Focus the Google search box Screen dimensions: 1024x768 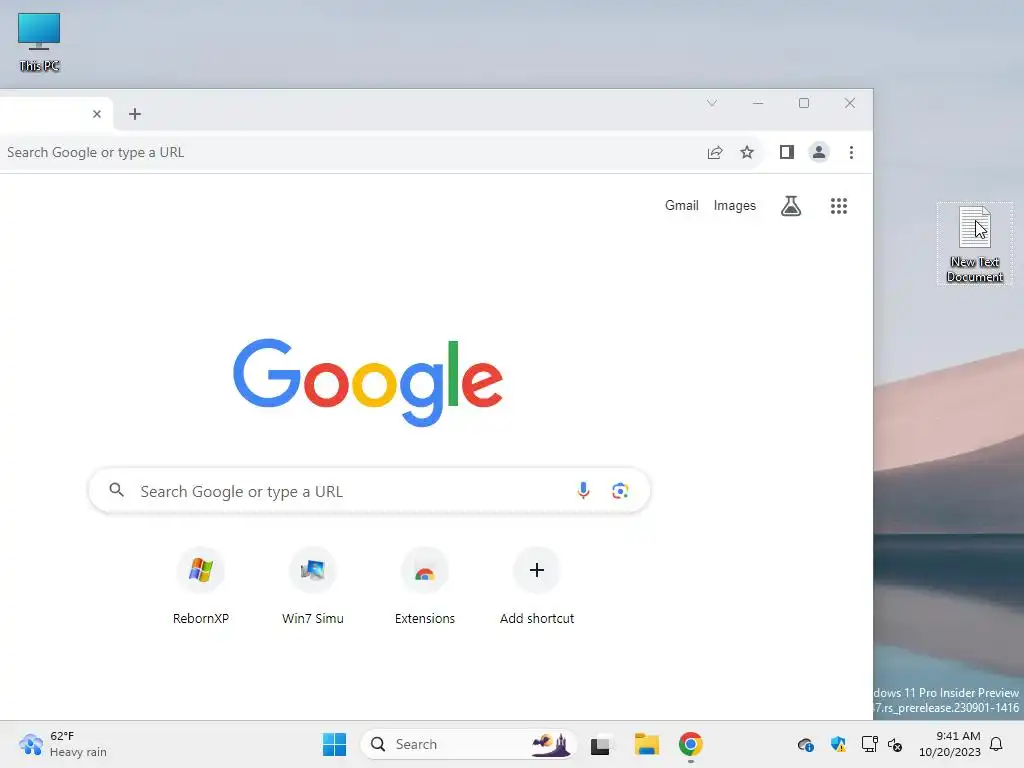369,490
